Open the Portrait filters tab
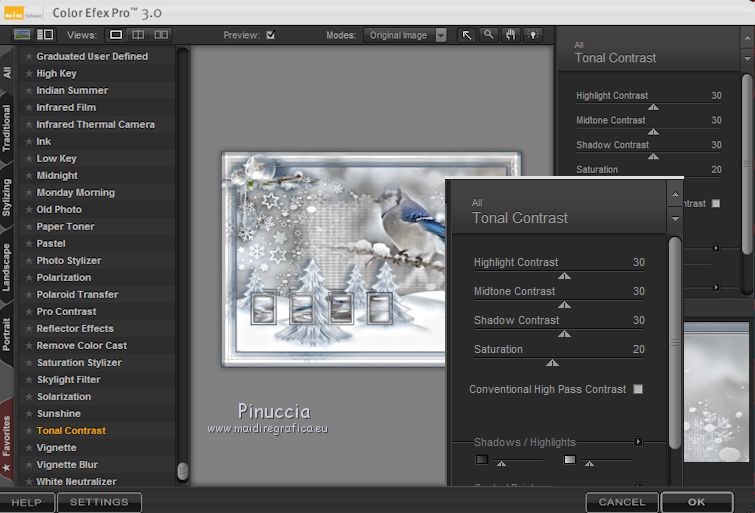This screenshot has height=513, width=755. (x=7, y=334)
